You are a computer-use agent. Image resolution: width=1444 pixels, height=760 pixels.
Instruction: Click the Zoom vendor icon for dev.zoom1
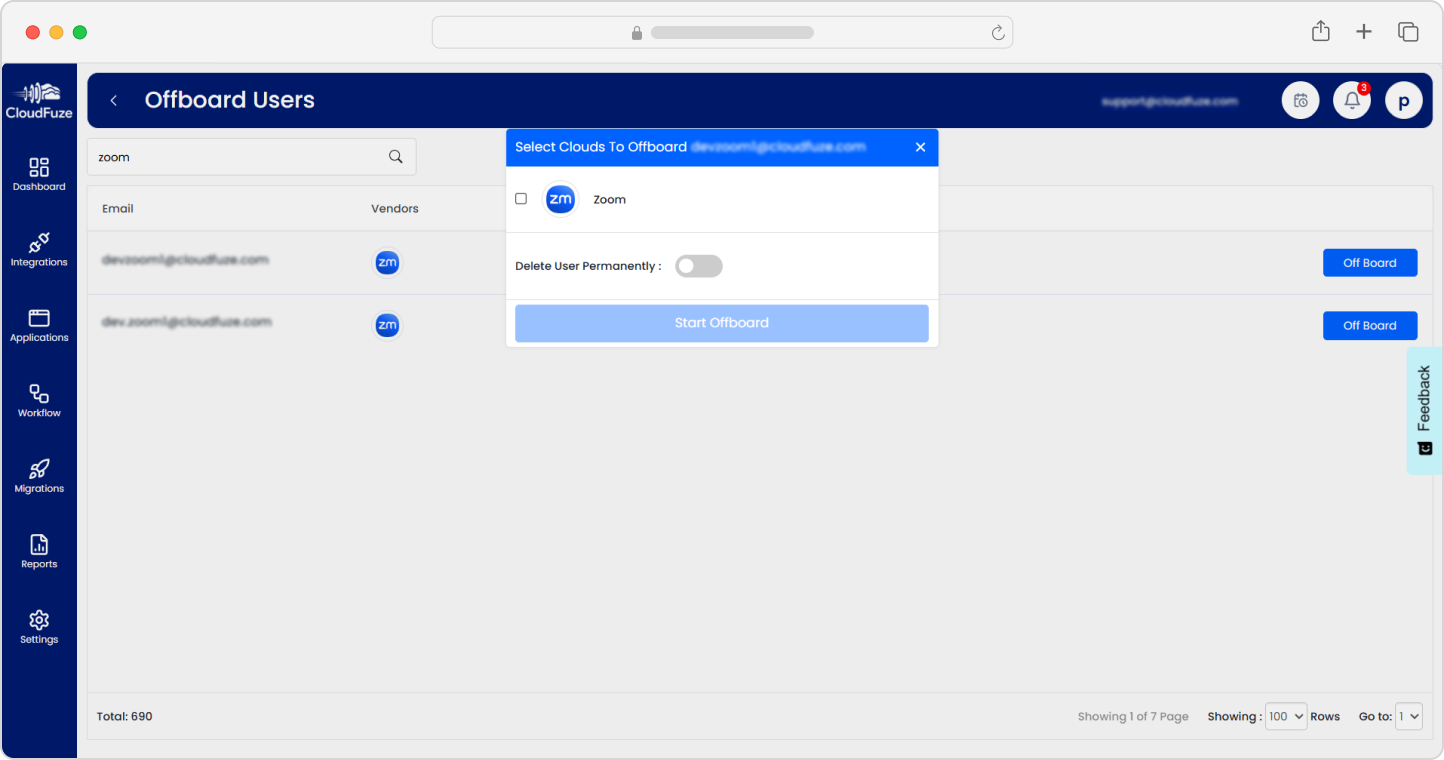click(x=387, y=325)
